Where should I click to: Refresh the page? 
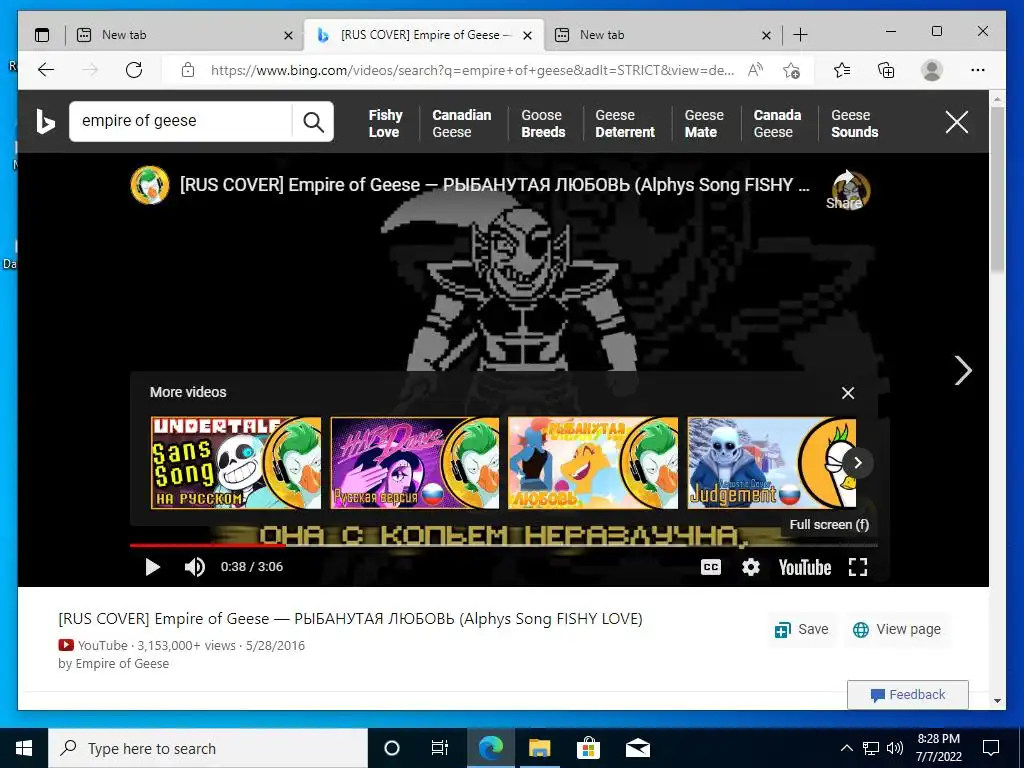[134, 70]
